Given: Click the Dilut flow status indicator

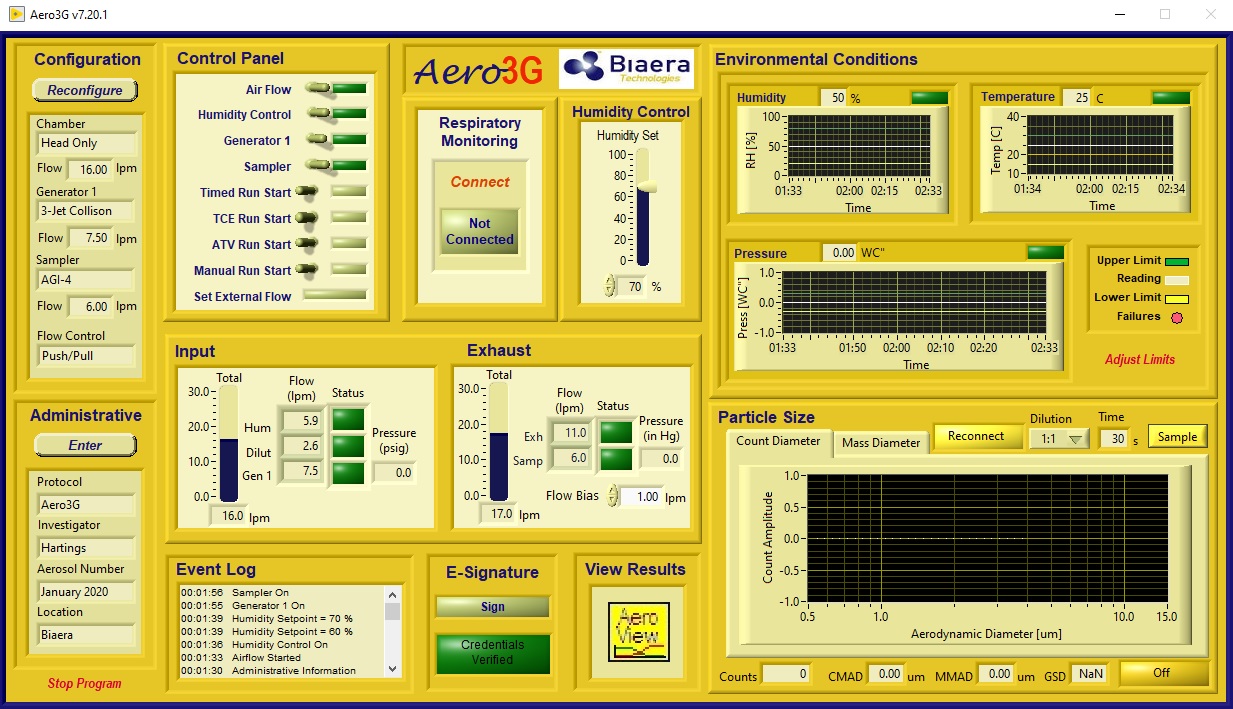Looking at the screenshot, I should coord(348,446).
